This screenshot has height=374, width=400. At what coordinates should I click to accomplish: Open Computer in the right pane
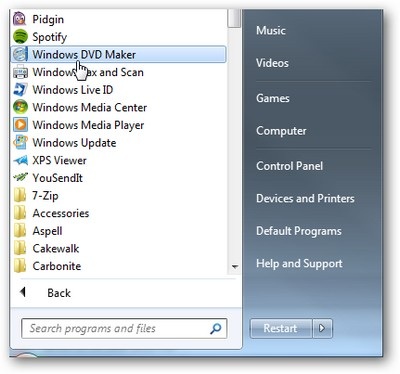[x=281, y=131]
